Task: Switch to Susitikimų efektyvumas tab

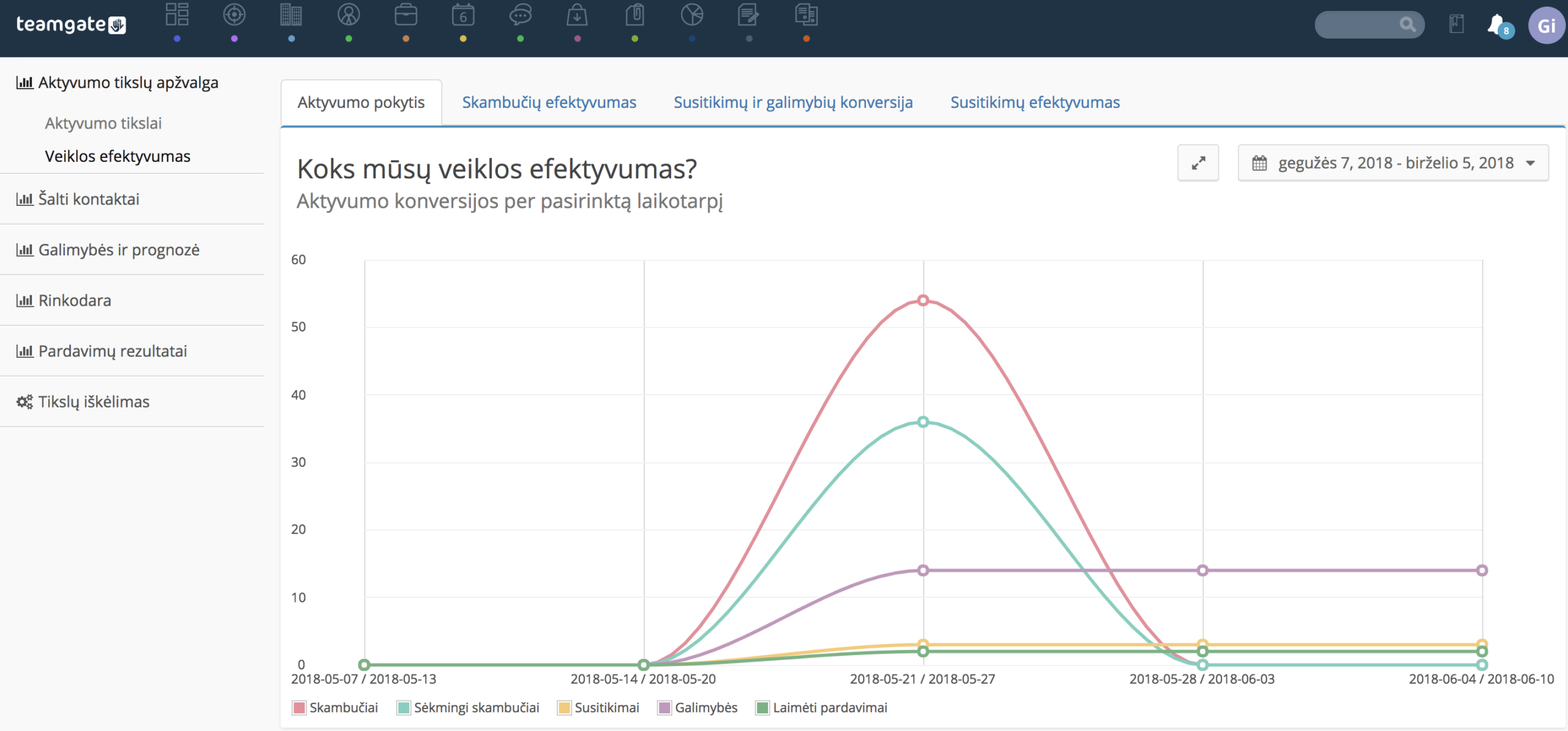Action: 1035,102
